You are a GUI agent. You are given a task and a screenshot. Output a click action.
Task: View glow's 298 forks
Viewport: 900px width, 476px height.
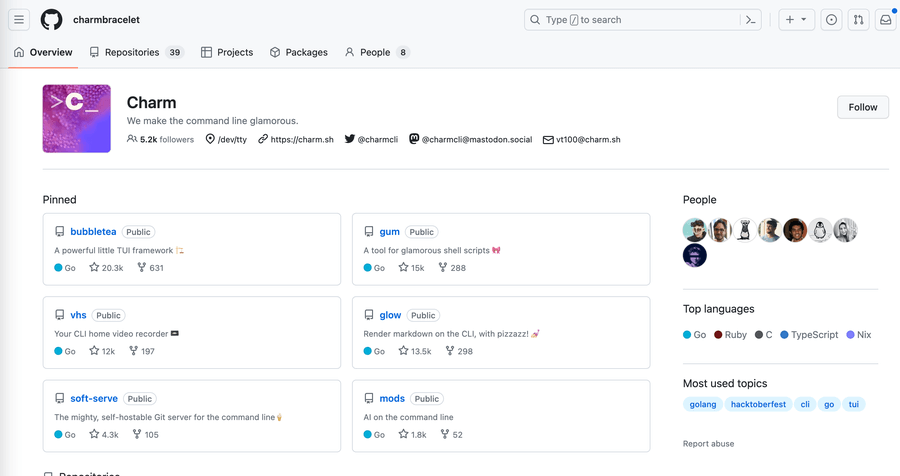459,351
